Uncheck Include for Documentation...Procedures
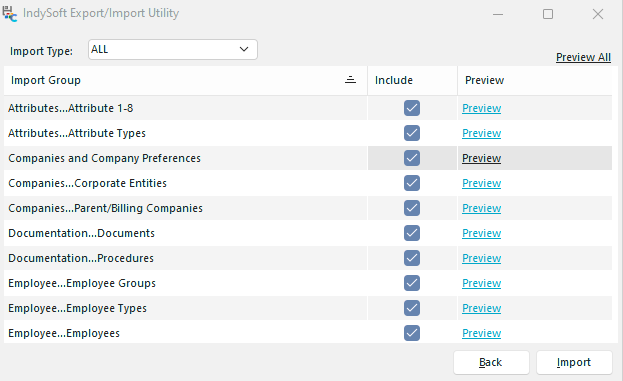The image size is (623, 381). pos(412,258)
